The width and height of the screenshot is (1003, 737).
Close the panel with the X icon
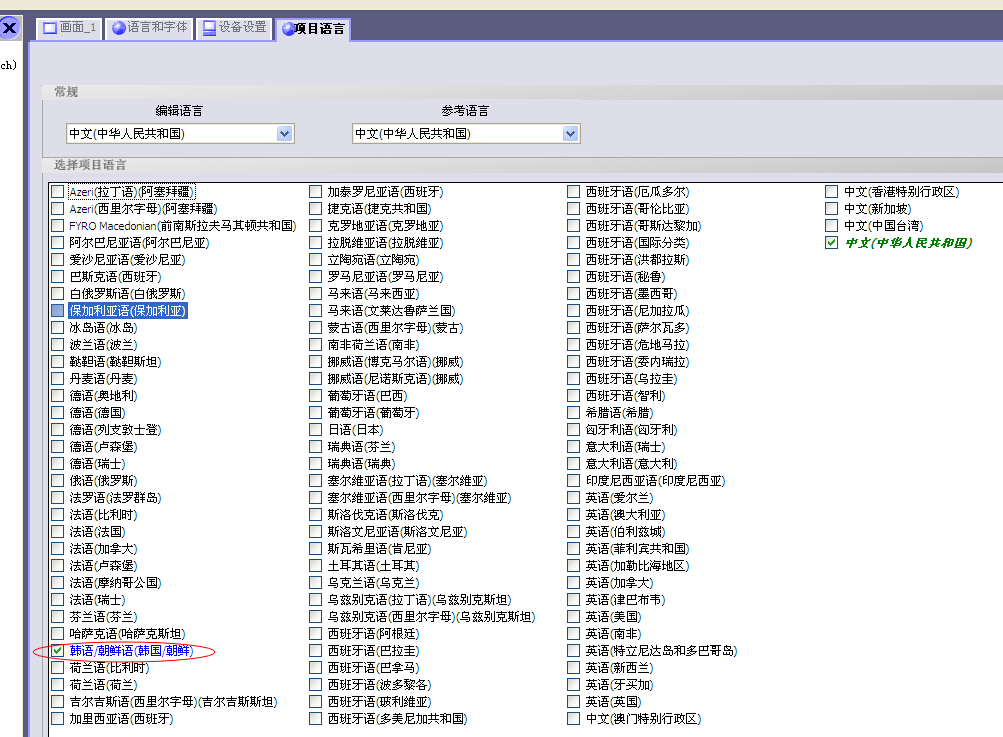(10, 28)
